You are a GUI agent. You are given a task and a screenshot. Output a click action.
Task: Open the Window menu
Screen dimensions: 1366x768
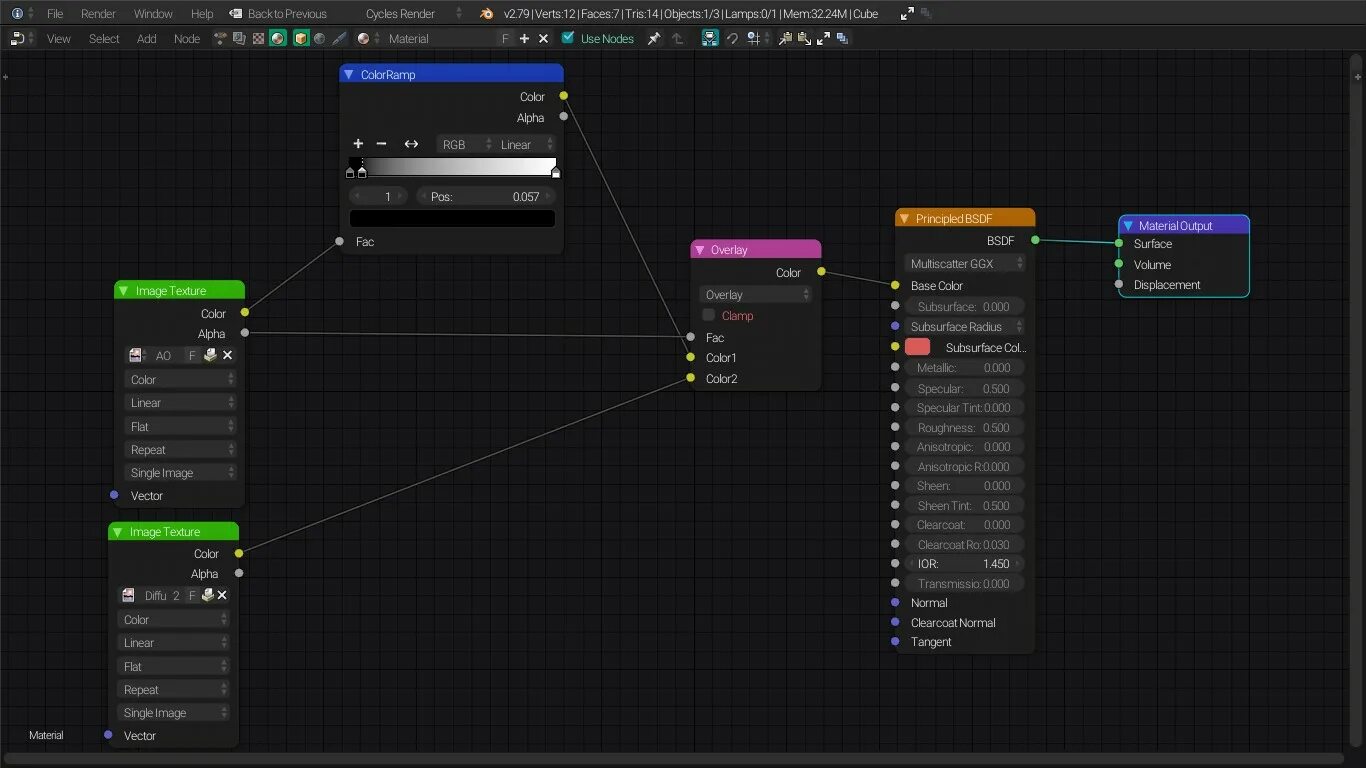click(153, 14)
